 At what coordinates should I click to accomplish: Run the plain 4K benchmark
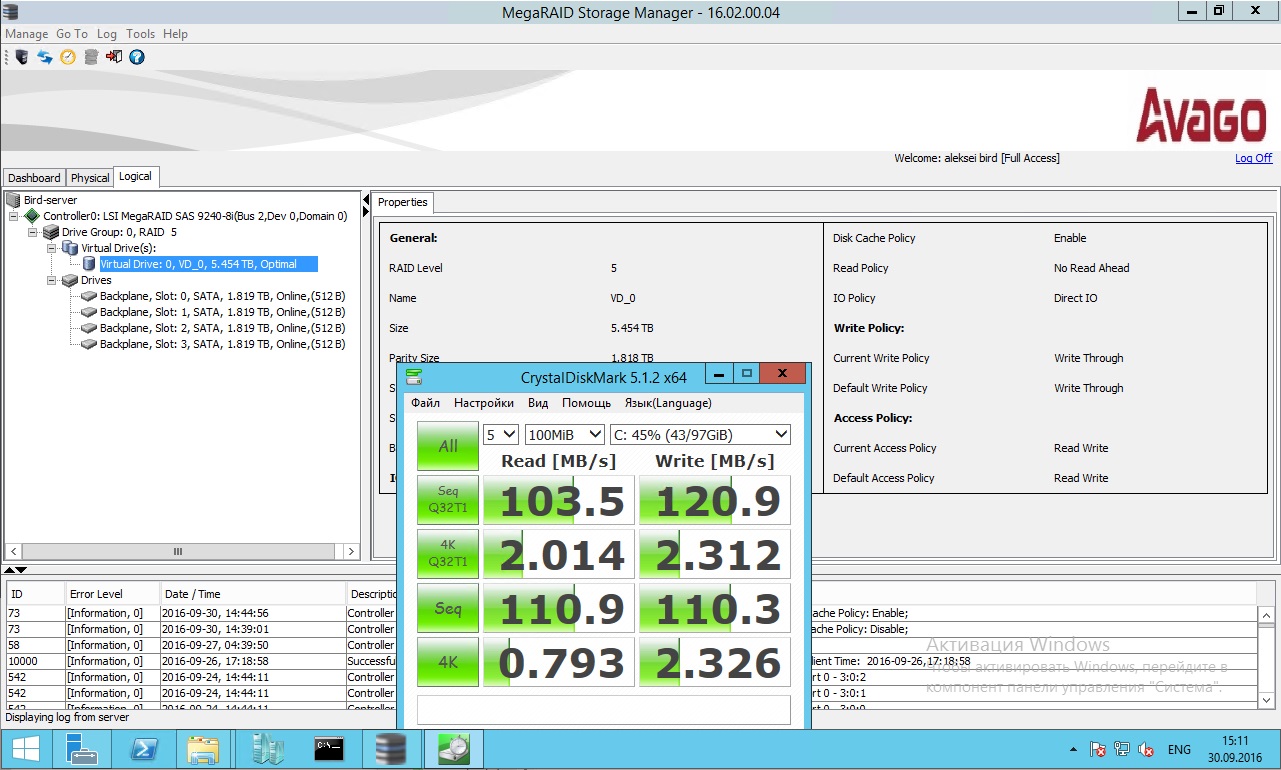(x=447, y=662)
